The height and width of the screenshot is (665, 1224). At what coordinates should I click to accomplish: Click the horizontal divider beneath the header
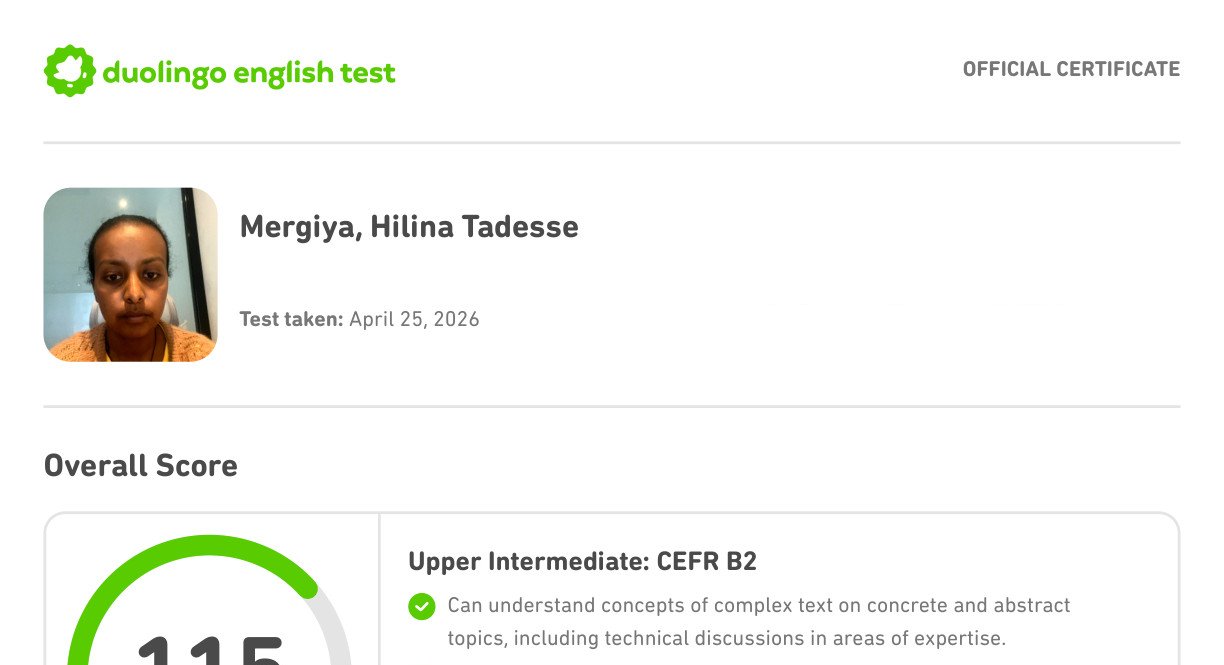point(612,143)
